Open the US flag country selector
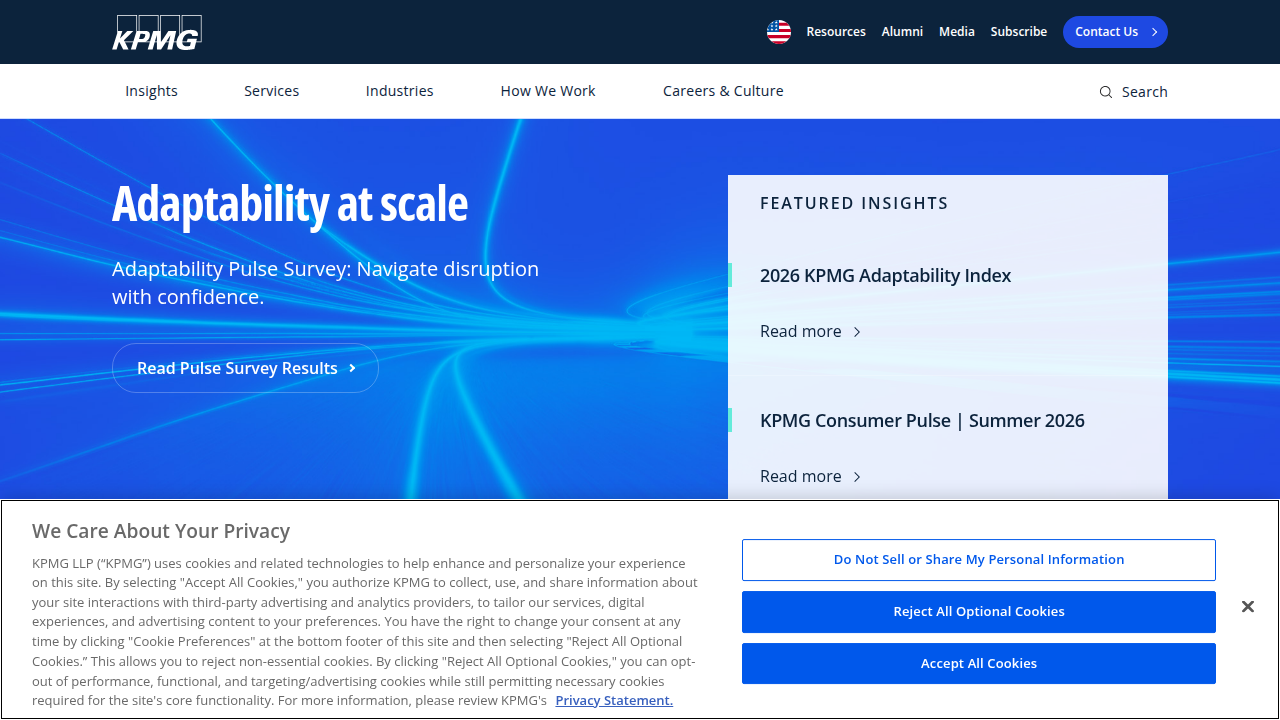 coord(779,32)
